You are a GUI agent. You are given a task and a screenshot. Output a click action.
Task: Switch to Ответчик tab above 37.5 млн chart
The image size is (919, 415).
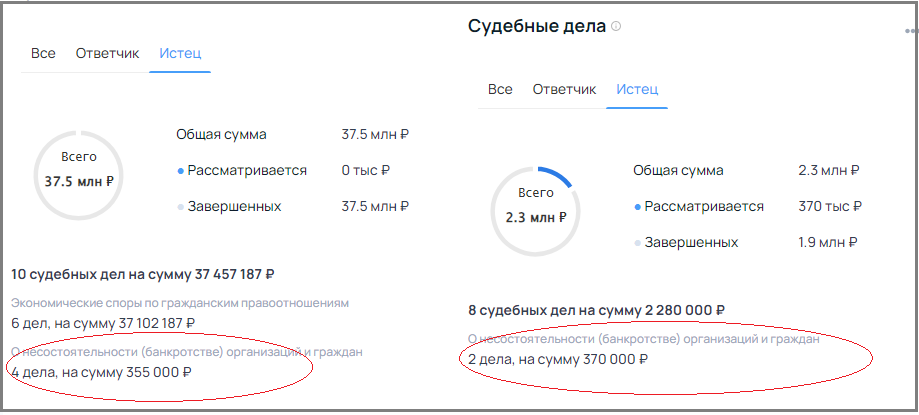107,53
